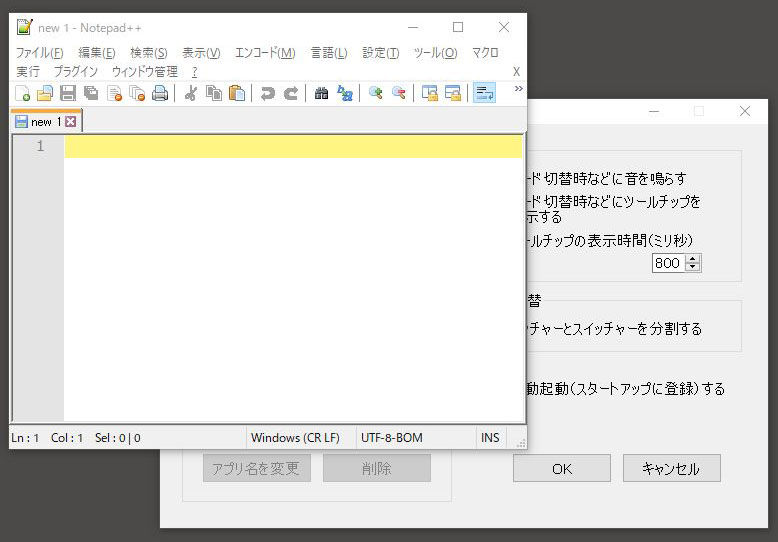
Task: Open the 表示(V) menu
Action: pyautogui.click(x=201, y=53)
